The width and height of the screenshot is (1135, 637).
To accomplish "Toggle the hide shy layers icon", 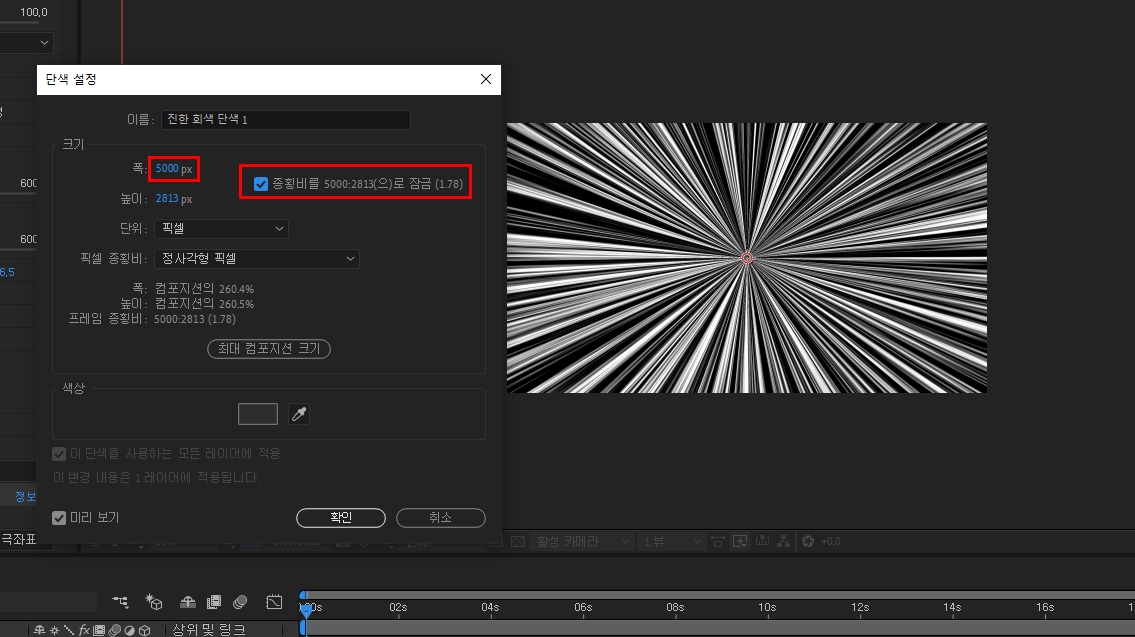I will click(187, 602).
